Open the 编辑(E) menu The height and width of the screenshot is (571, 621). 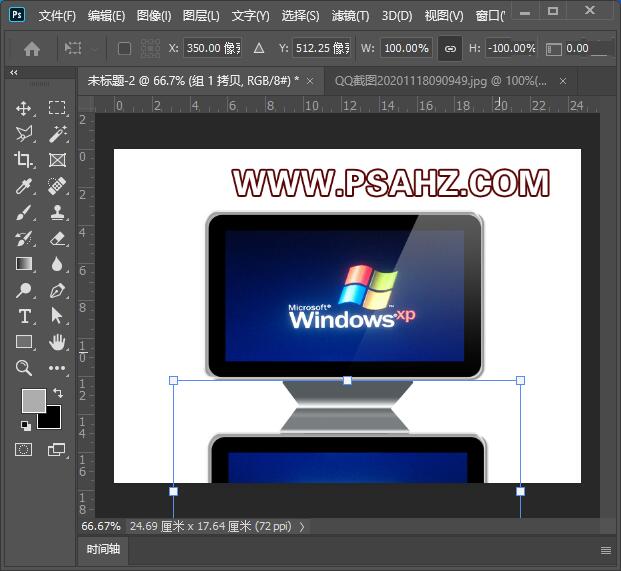(x=106, y=16)
